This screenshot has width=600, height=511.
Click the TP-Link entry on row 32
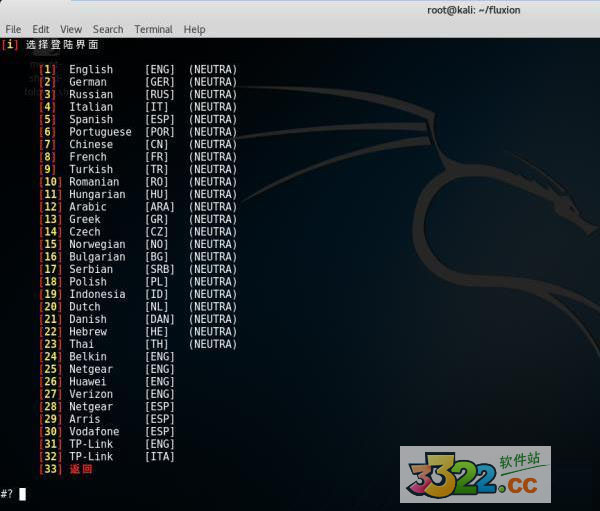click(91, 456)
